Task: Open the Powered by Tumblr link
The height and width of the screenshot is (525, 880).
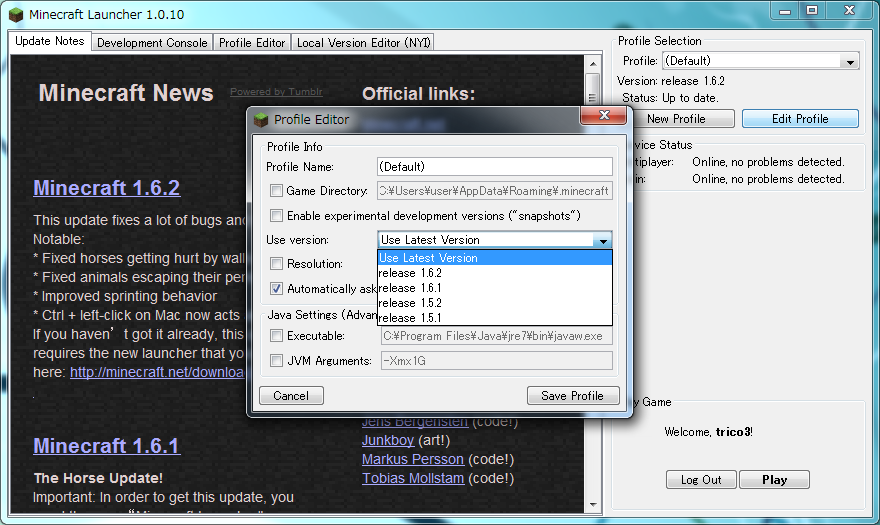Action: pyautogui.click(x=276, y=92)
